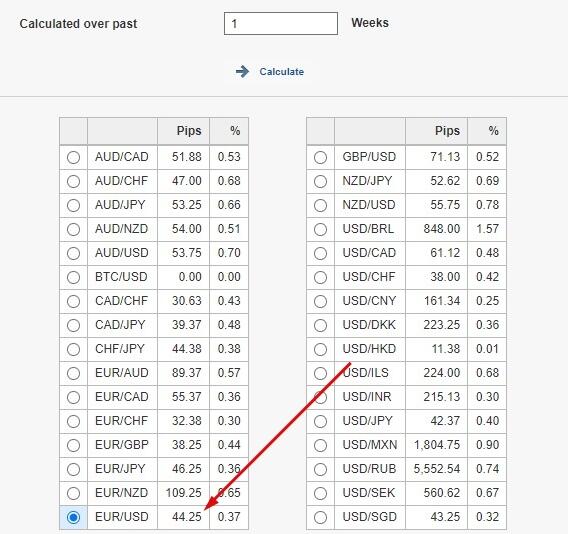Select the NZD/JPY radio button
Viewport: 568px width, 534px height.
(320, 182)
